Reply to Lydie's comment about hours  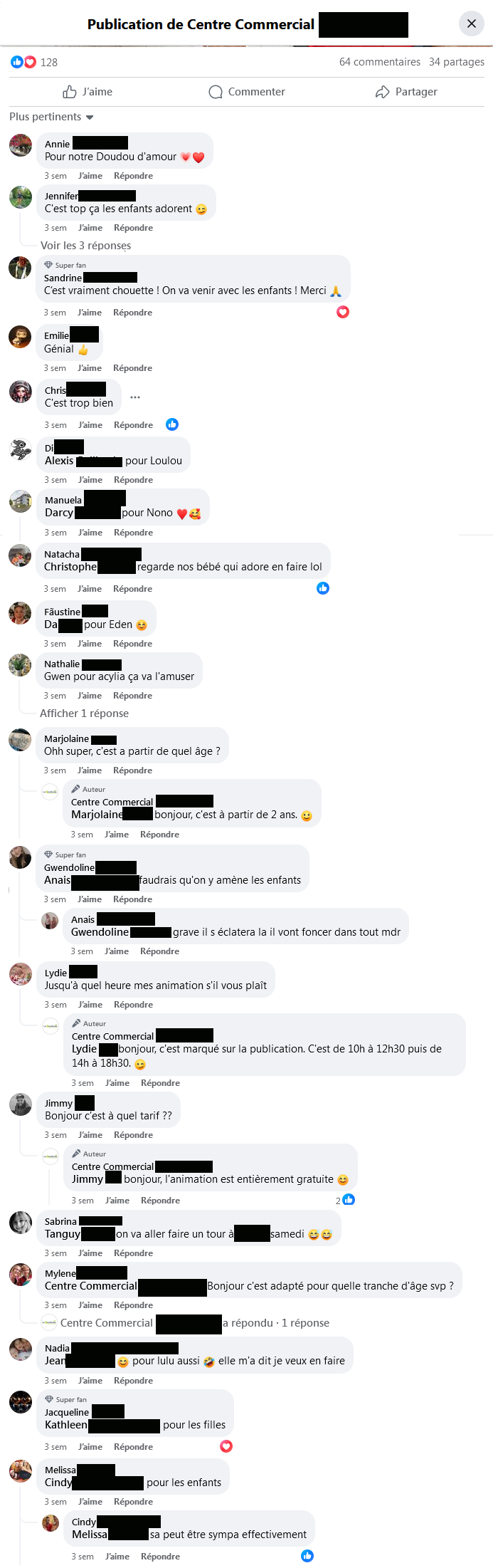(x=133, y=1005)
